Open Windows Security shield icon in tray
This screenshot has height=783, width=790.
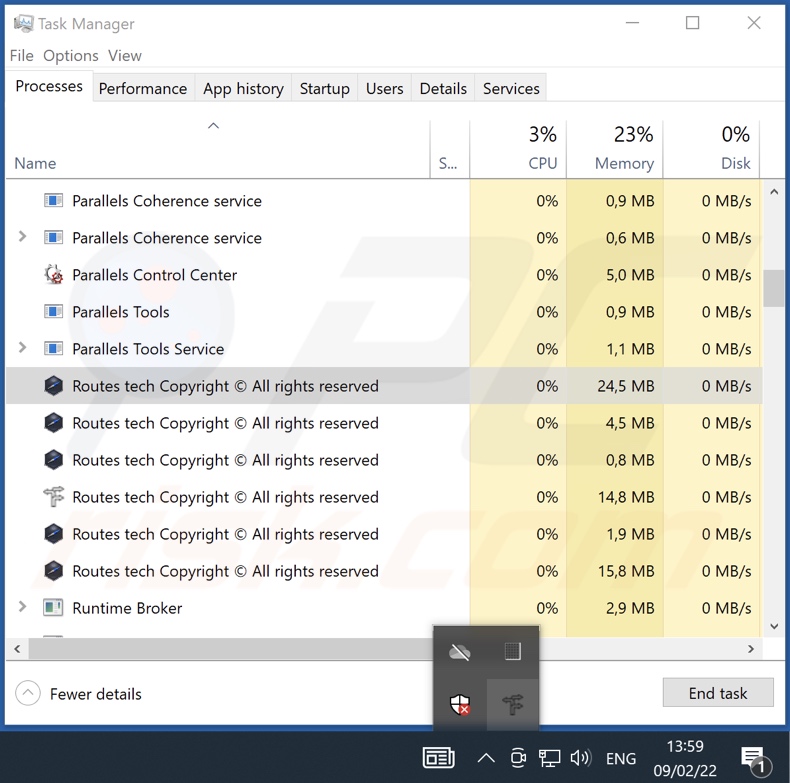(x=459, y=704)
